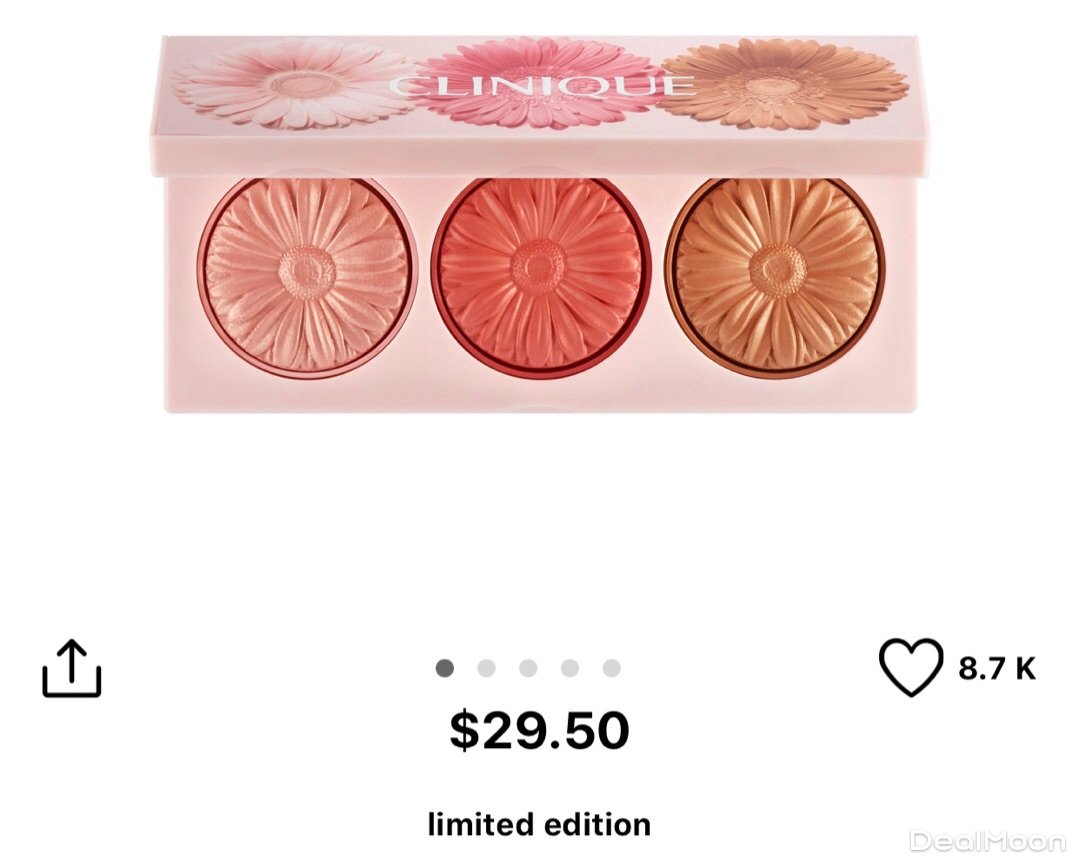Viewport: 1080px width, 865px height.
Task: Click the palette's pink case base
Action: [541, 395]
